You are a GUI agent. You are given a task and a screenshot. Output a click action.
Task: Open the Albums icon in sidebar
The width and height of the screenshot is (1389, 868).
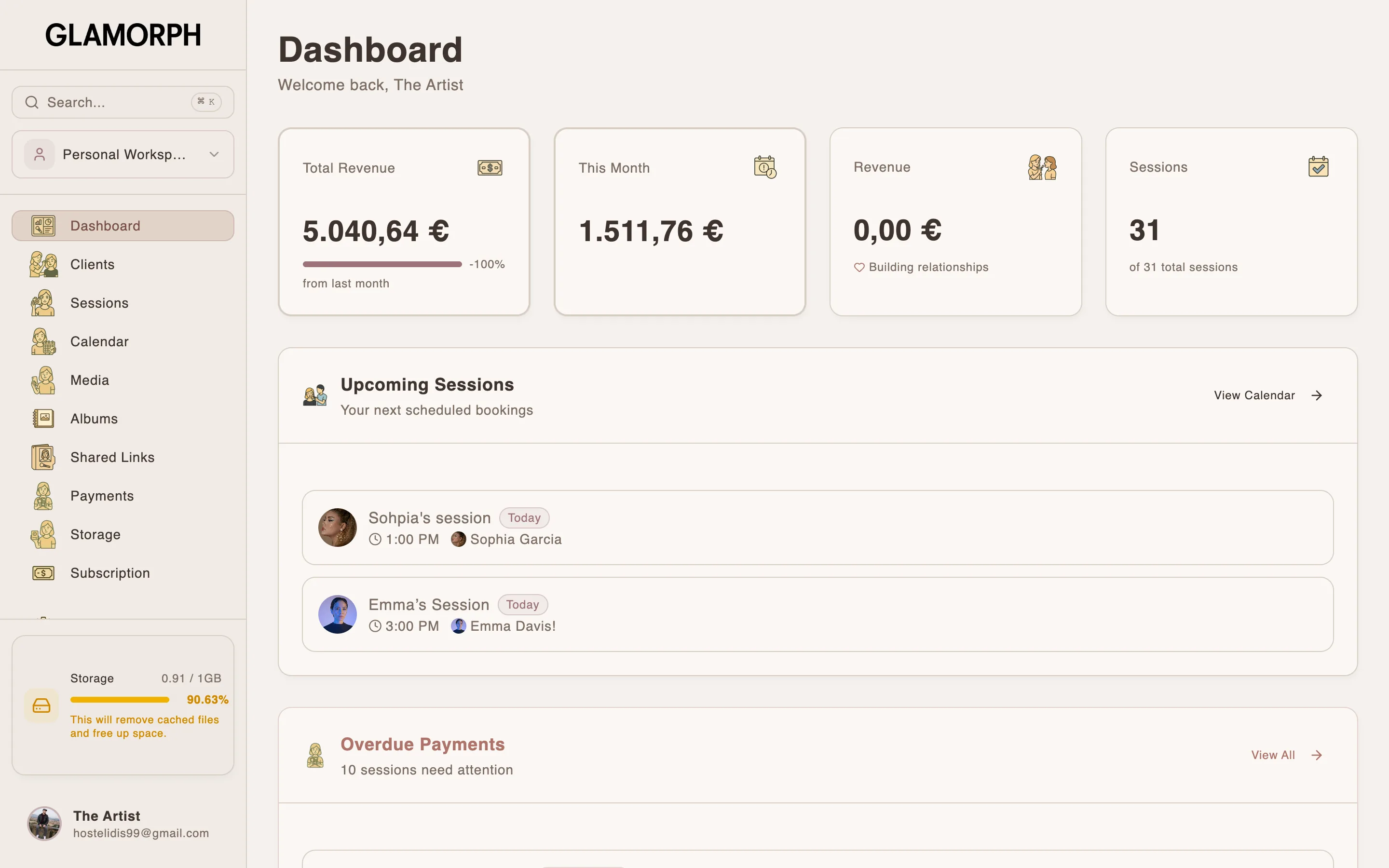43,419
